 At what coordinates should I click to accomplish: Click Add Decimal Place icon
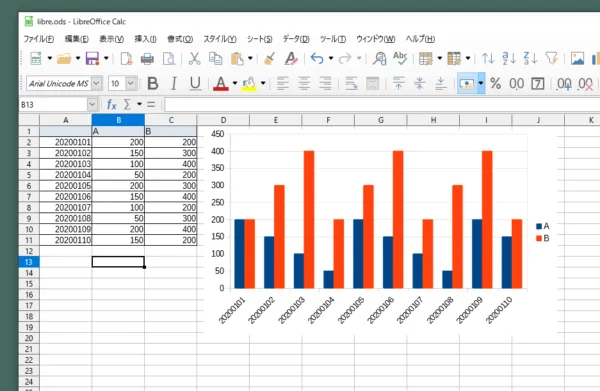tap(564, 84)
